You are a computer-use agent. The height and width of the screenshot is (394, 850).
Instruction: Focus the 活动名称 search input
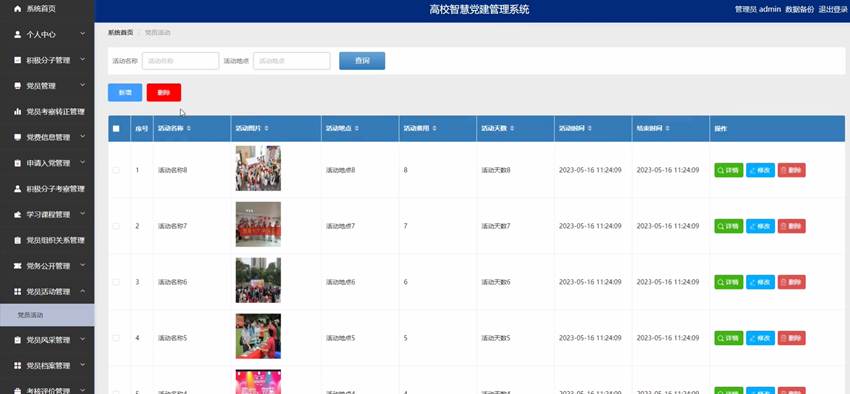tap(181, 61)
